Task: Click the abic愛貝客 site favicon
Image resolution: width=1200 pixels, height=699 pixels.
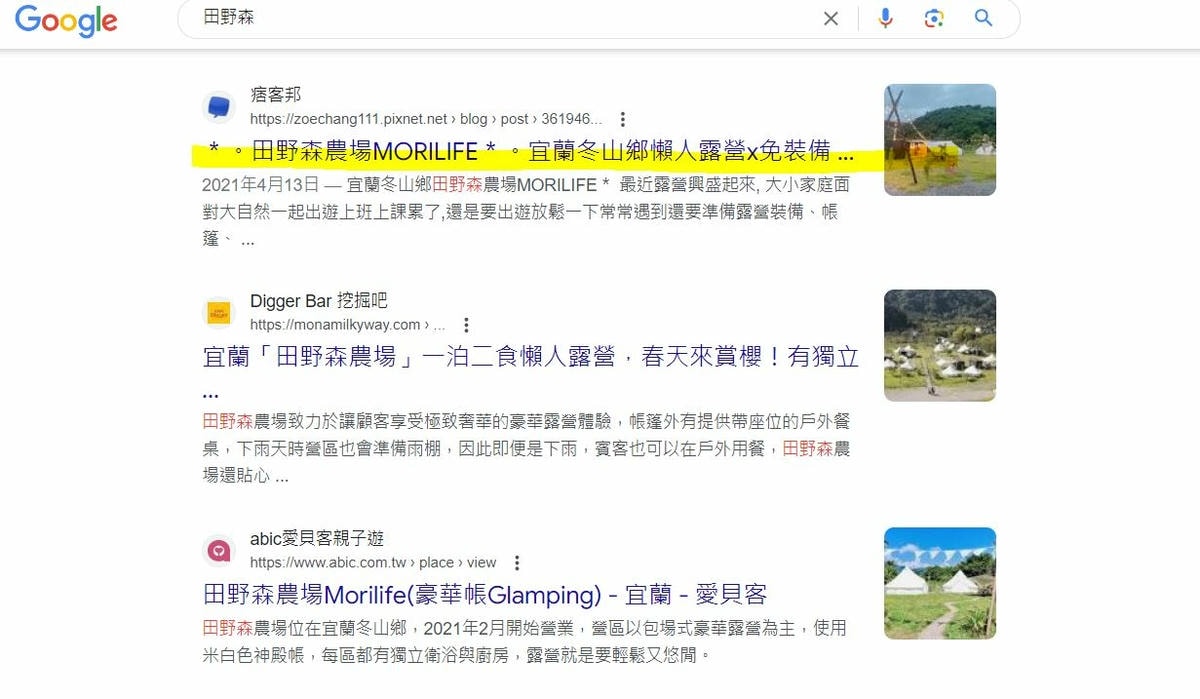Action: (x=219, y=551)
